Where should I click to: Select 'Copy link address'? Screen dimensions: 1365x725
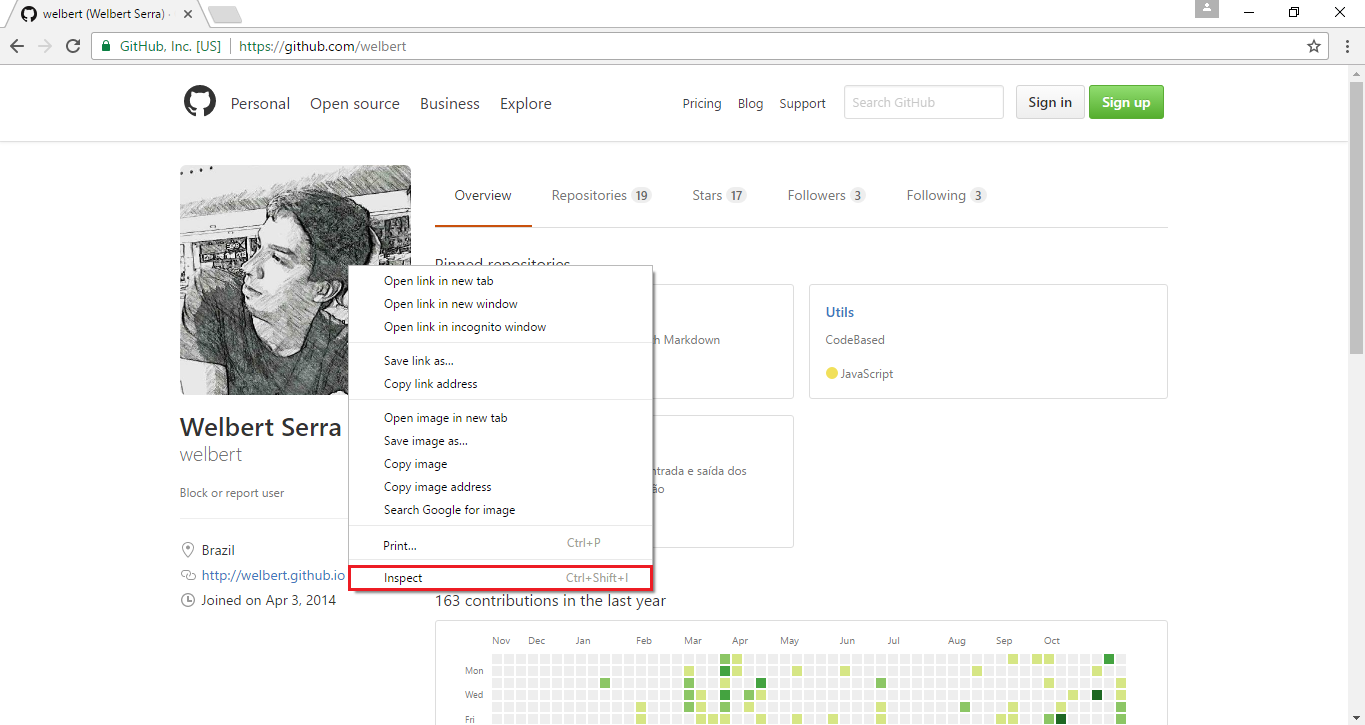click(500, 384)
